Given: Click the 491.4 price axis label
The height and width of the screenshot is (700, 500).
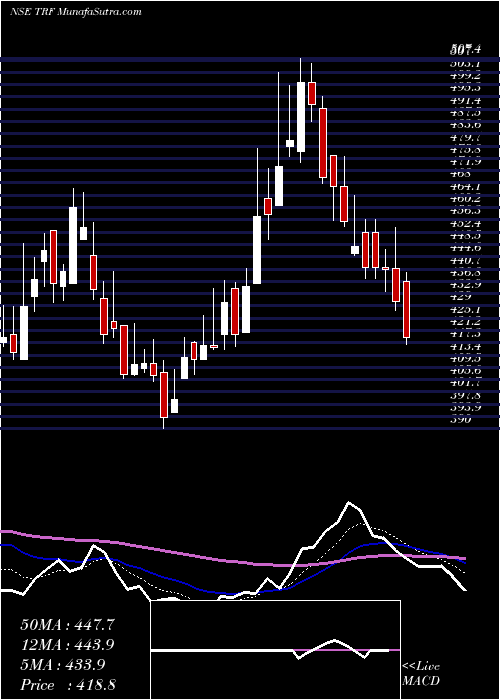Looking at the screenshot, I should [466, 101].
